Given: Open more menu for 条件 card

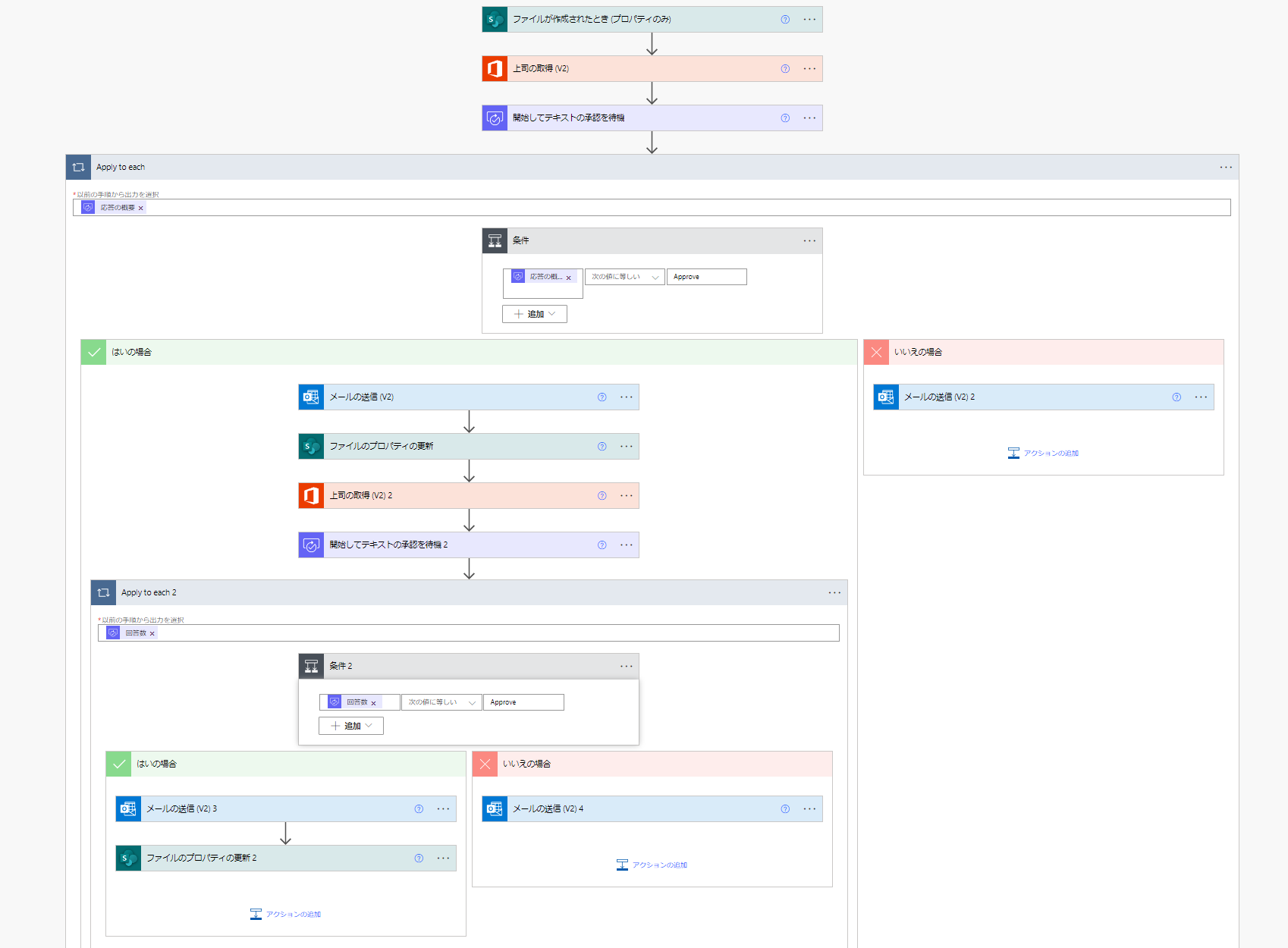Looking at the screenshot, I should pos(809,241).
